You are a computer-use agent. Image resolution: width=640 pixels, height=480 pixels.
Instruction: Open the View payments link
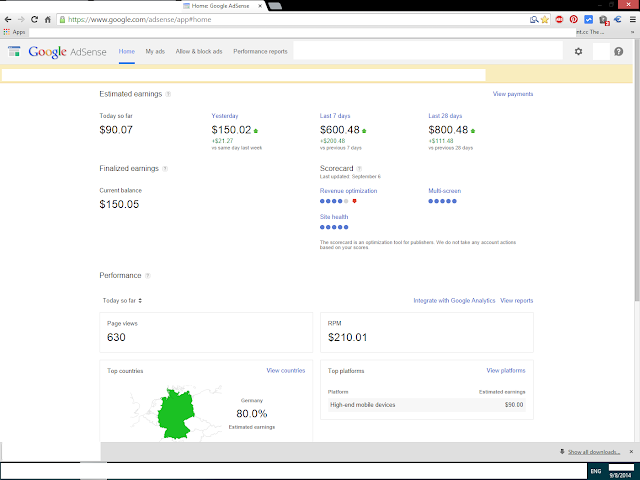pyautogui.click(x=513, y=94)
